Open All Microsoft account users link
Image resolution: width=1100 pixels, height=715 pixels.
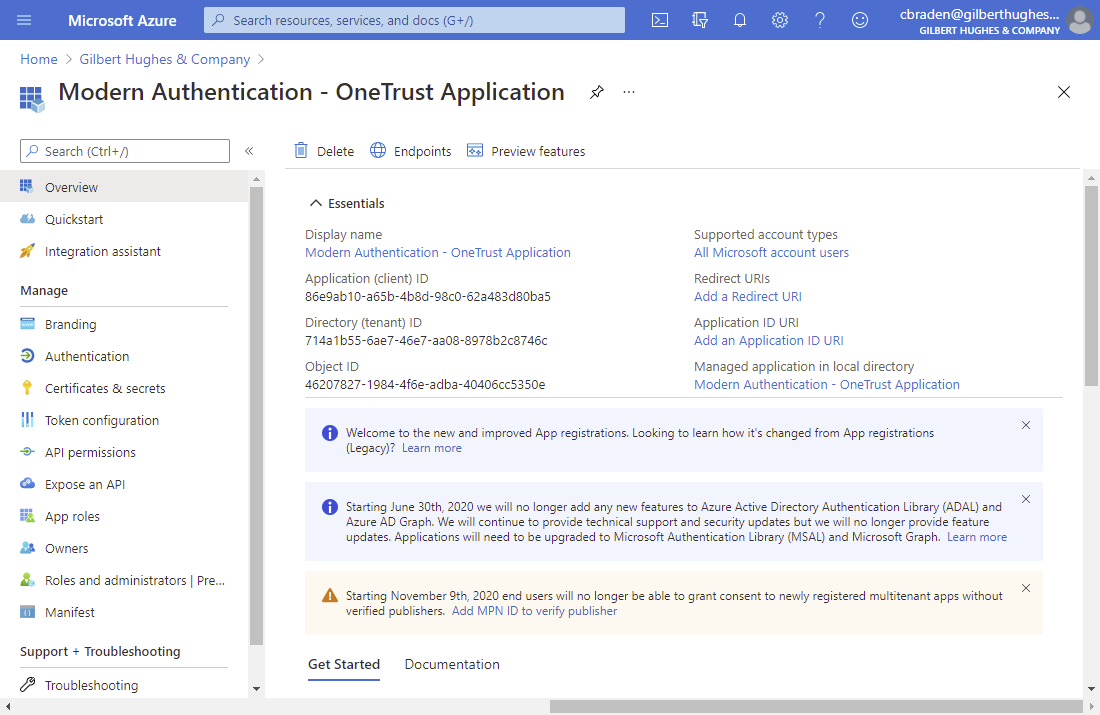pos(771,253)
